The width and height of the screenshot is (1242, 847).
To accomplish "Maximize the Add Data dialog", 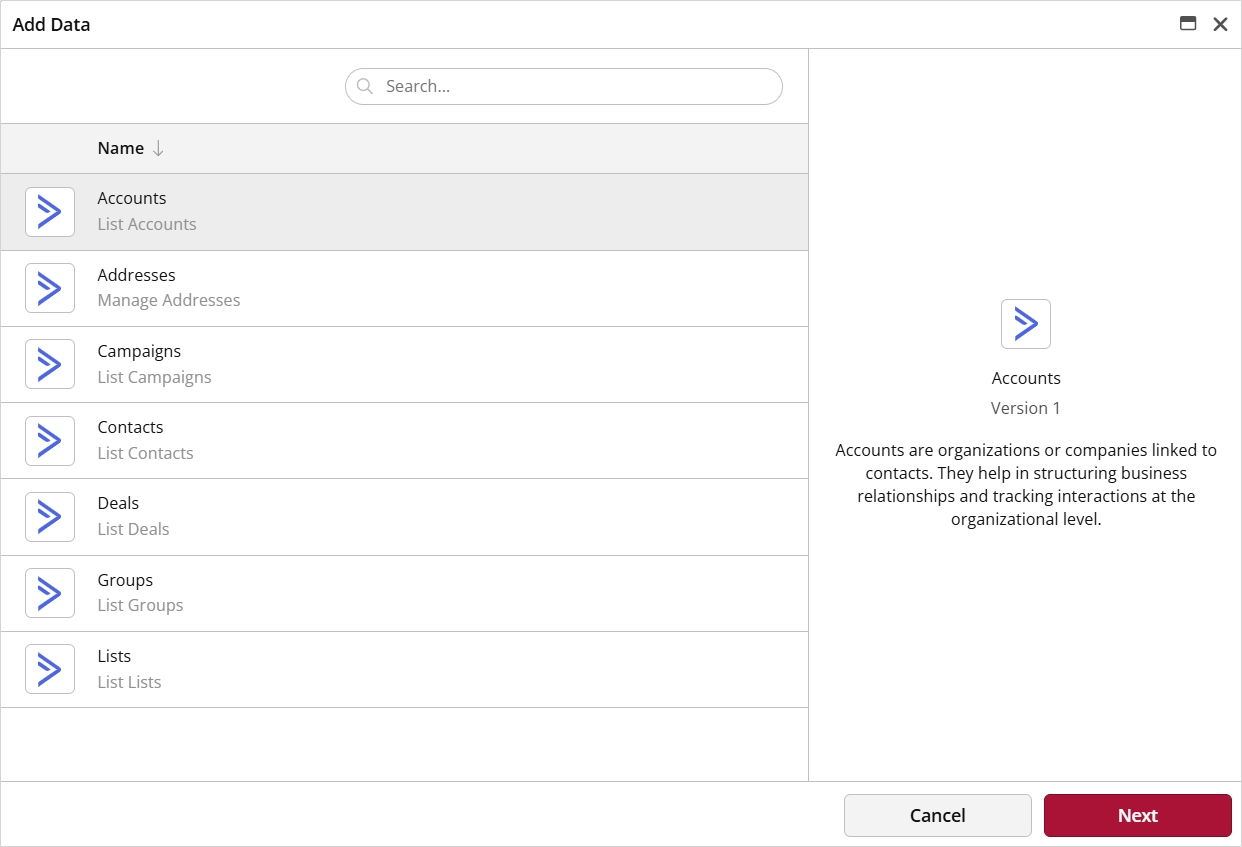I will (x=1188, y=24).
